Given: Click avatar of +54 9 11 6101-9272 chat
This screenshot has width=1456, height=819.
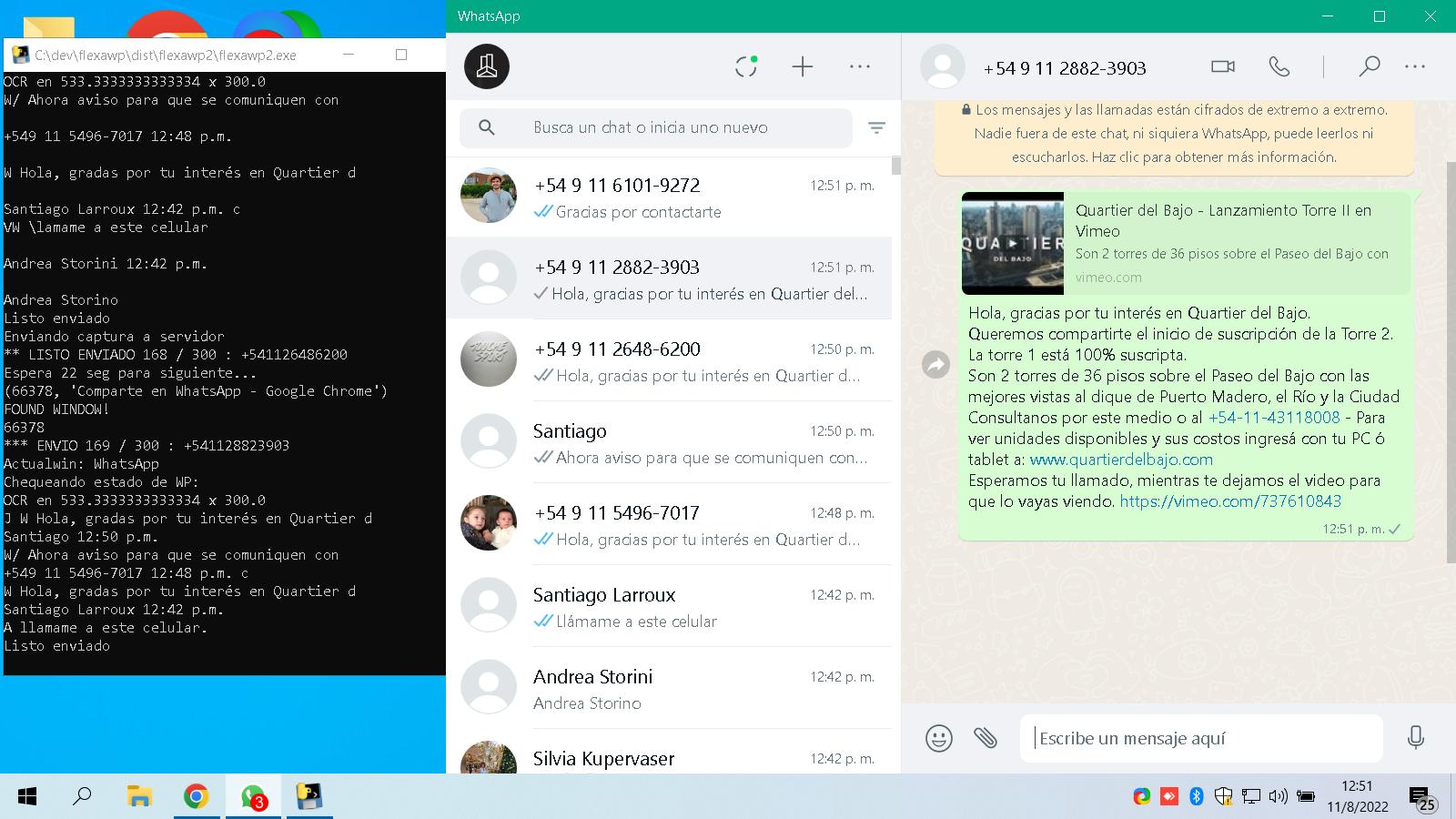Looking at the screenshot, I should [489, 196].
